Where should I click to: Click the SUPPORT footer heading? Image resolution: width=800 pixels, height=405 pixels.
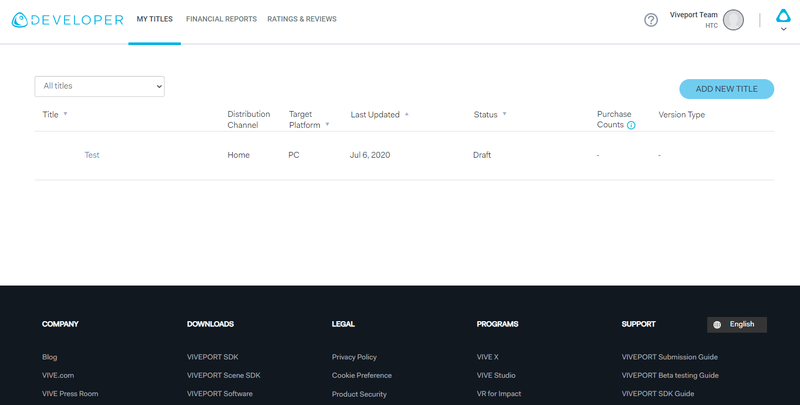click(638, 324)
